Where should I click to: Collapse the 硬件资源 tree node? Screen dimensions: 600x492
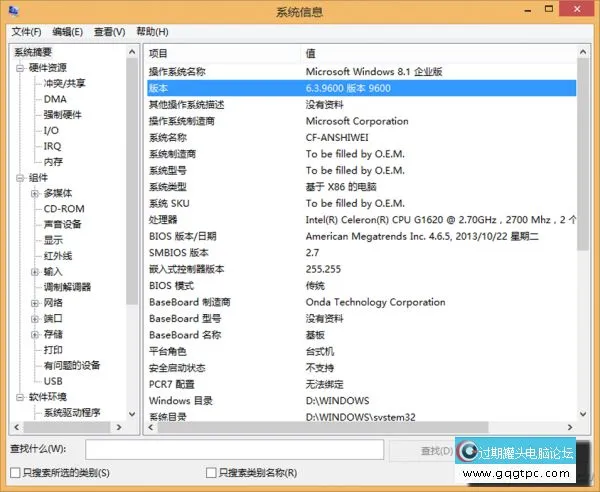coord(20,68)
